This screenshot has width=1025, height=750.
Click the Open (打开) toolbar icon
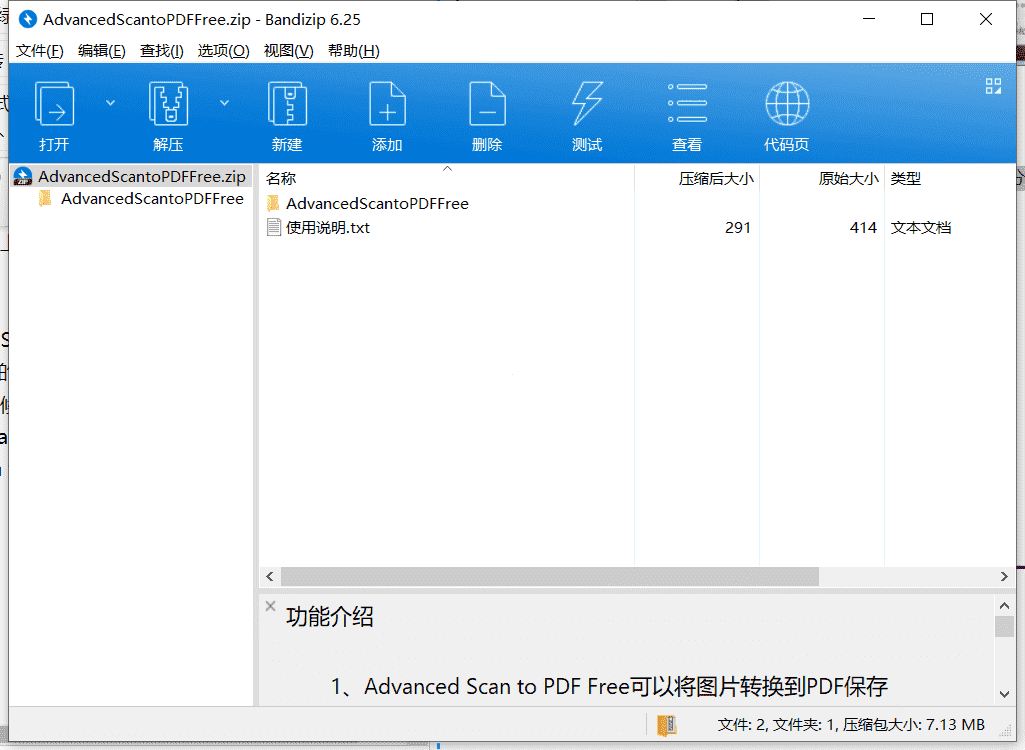pyautogui.click(x=54, y=104)
